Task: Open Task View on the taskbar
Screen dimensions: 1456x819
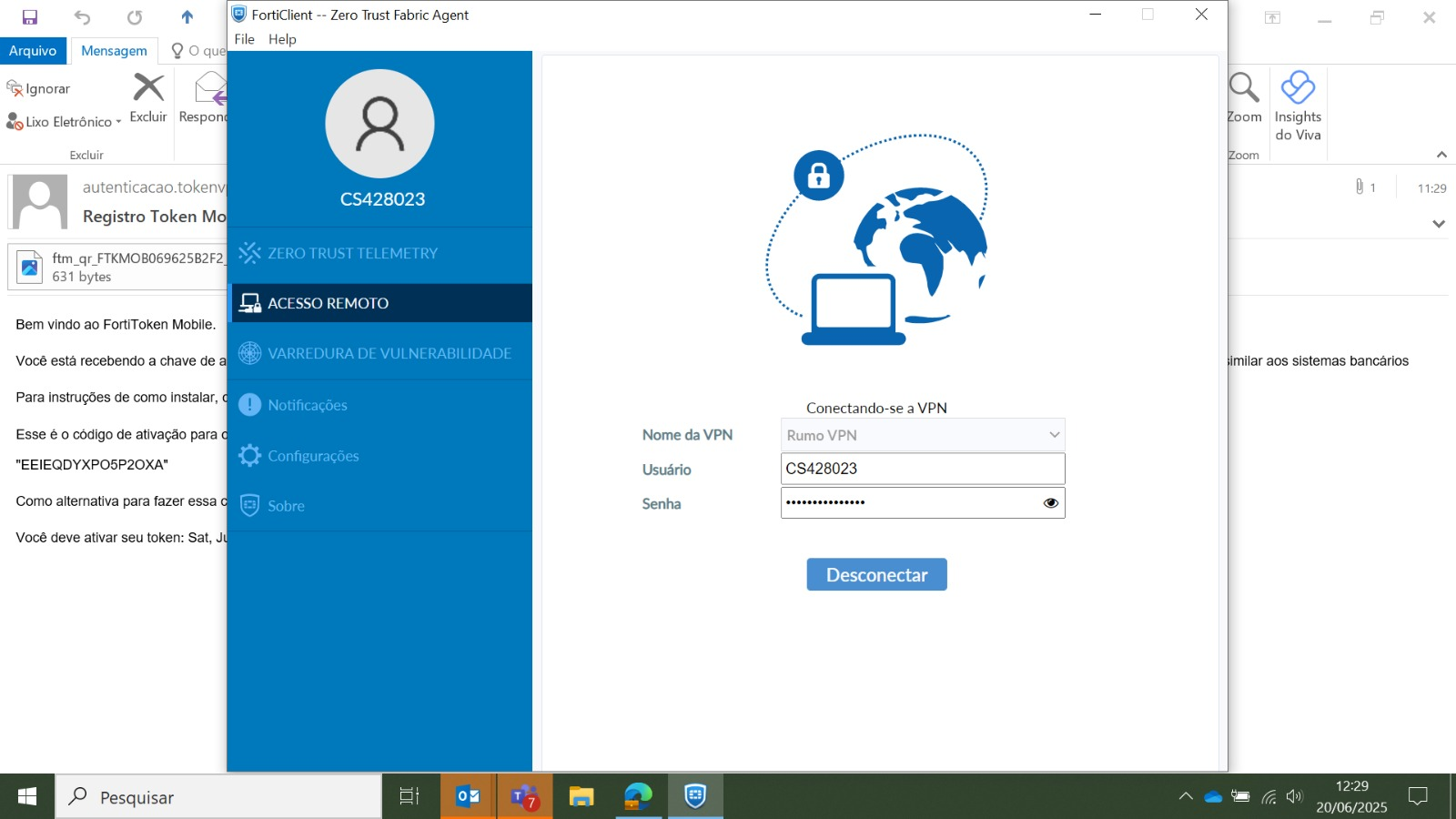Action: coord(409,797)
